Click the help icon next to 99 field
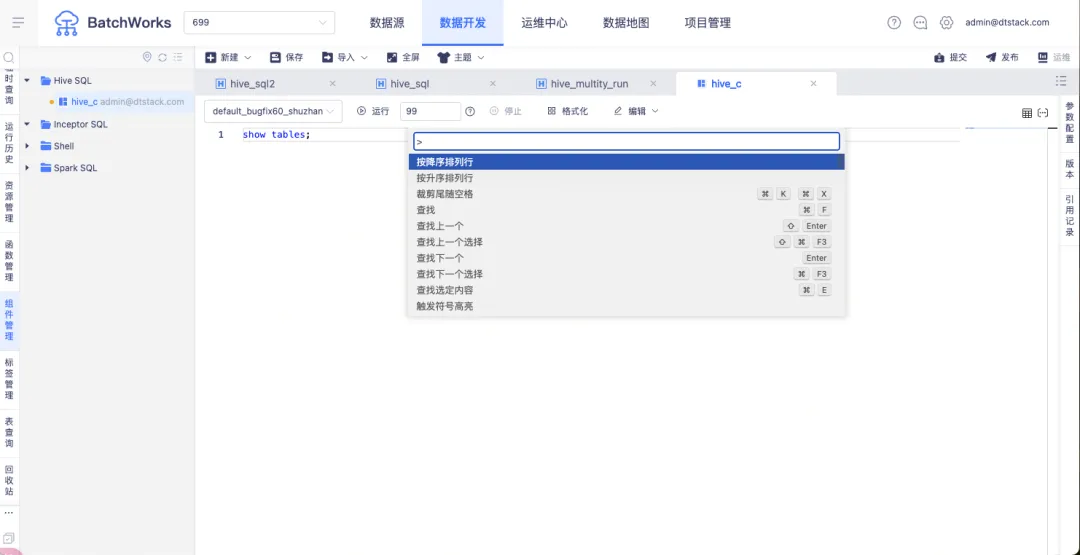Screen dimensions: 1080x555 pos(470,111)
